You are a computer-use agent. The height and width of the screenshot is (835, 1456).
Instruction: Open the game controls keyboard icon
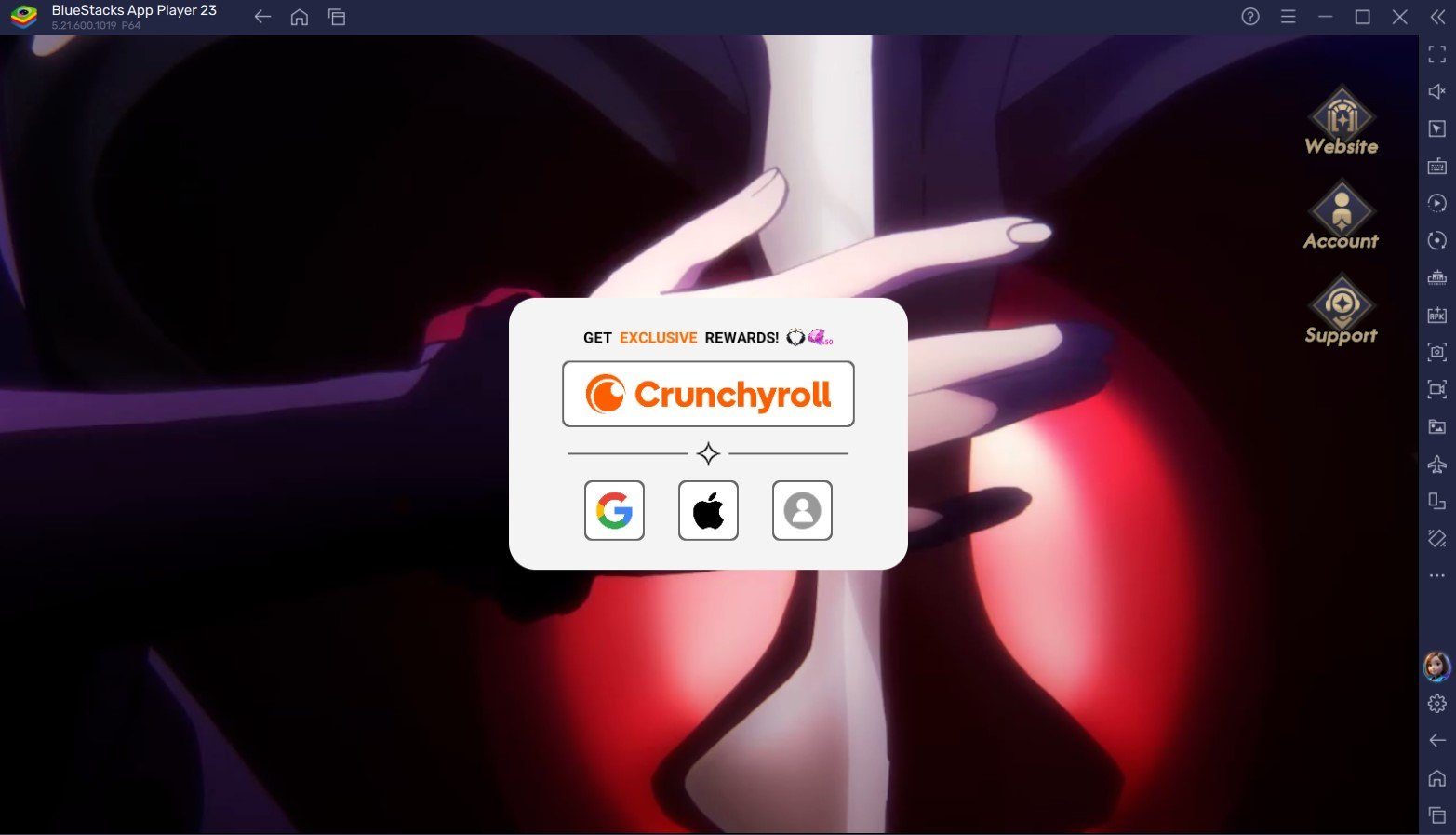pos(1437,166)
